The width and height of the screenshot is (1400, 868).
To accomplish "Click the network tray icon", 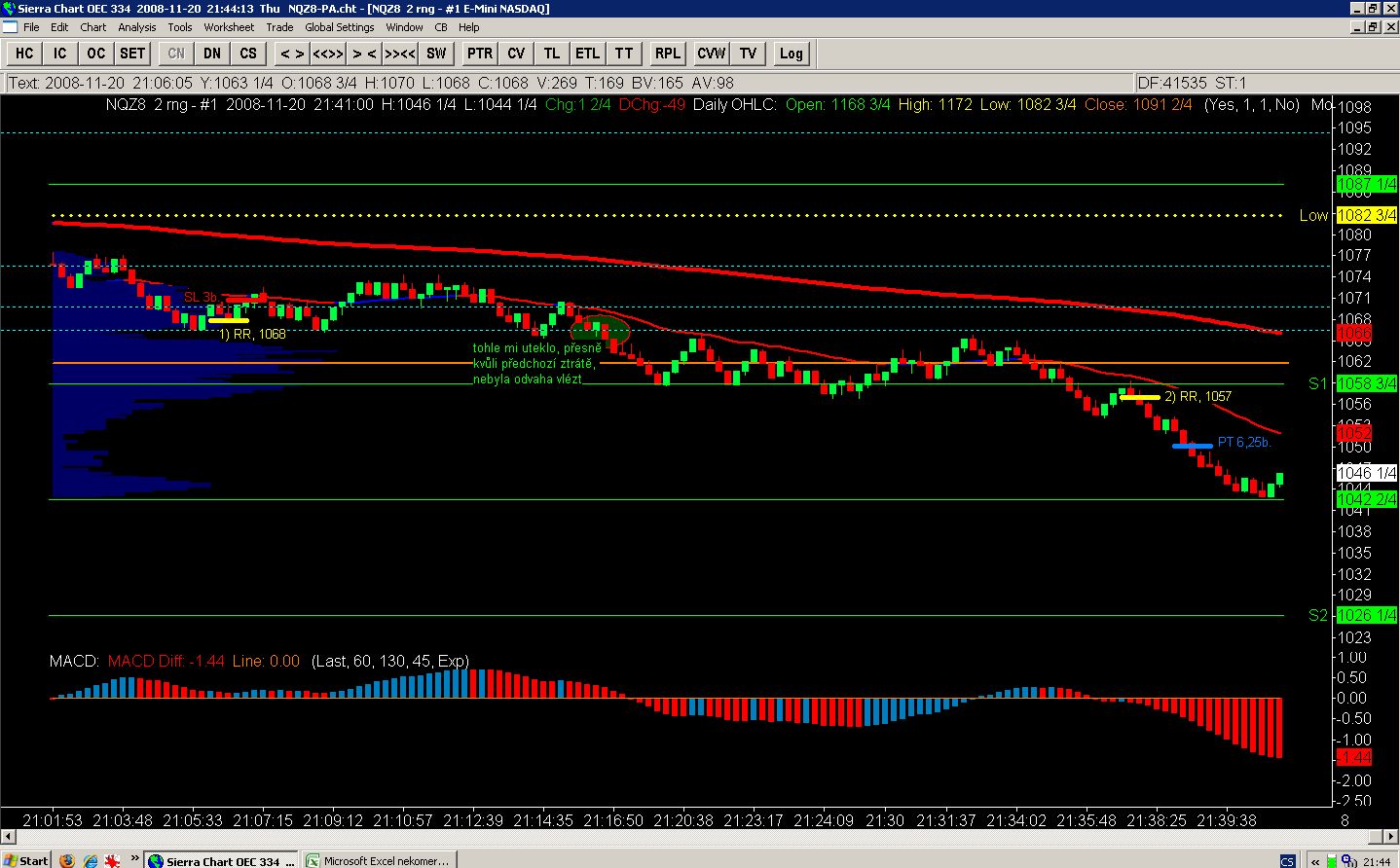I will pyautogui.click(x=1349, y=861).
